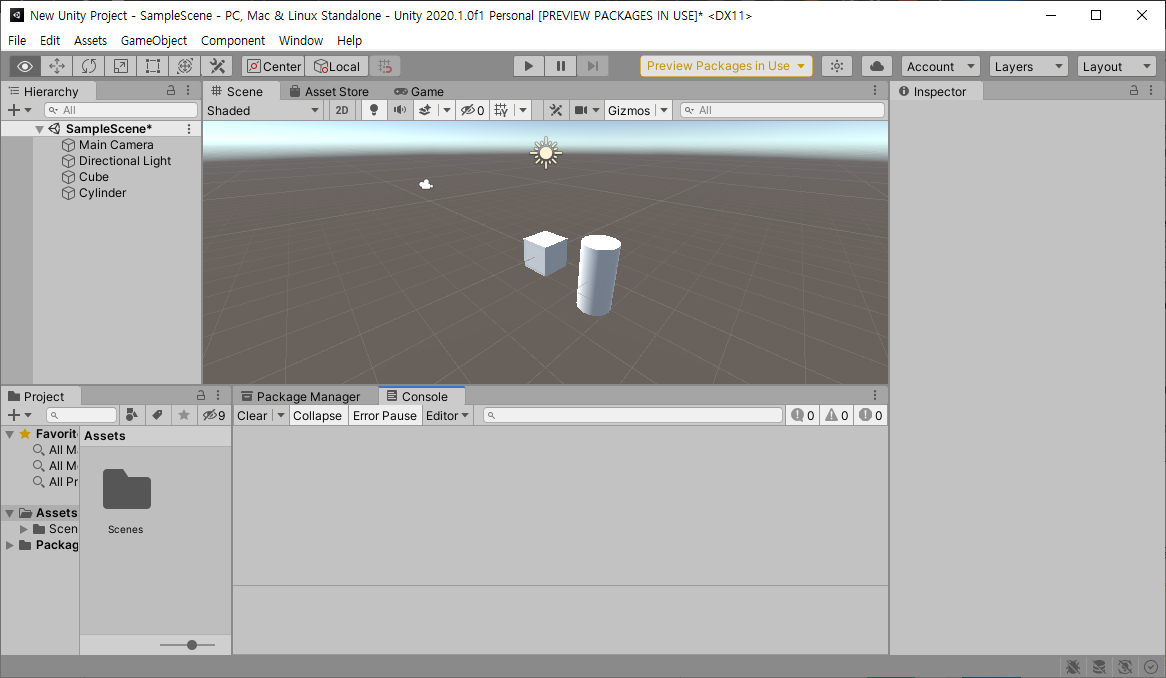Viewport: 1166px width, 678px height.
Task: Toggle scene grid visibility
Action: pyautogui.click(x=502, y=110)
